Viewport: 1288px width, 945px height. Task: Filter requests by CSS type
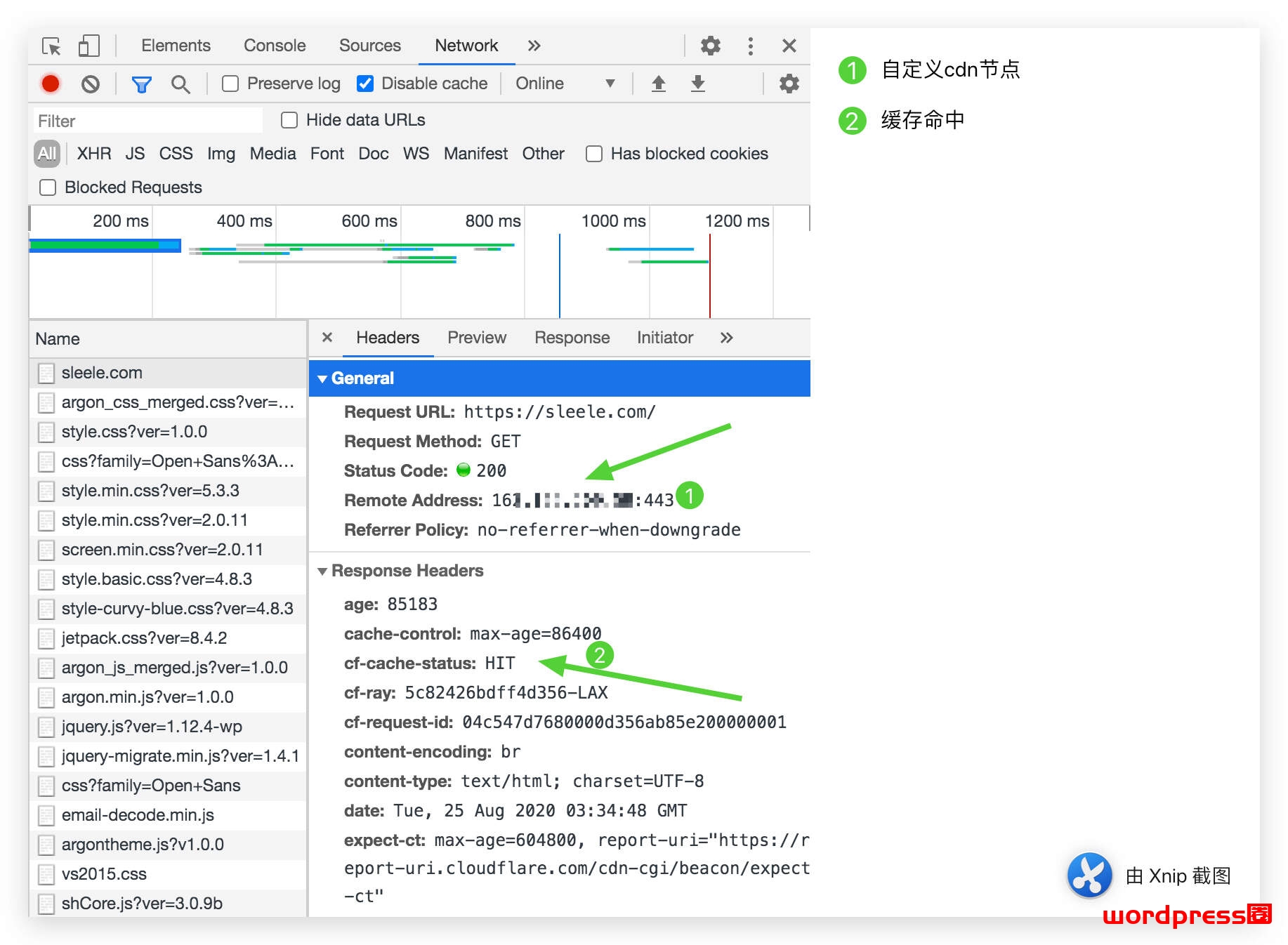176,154
